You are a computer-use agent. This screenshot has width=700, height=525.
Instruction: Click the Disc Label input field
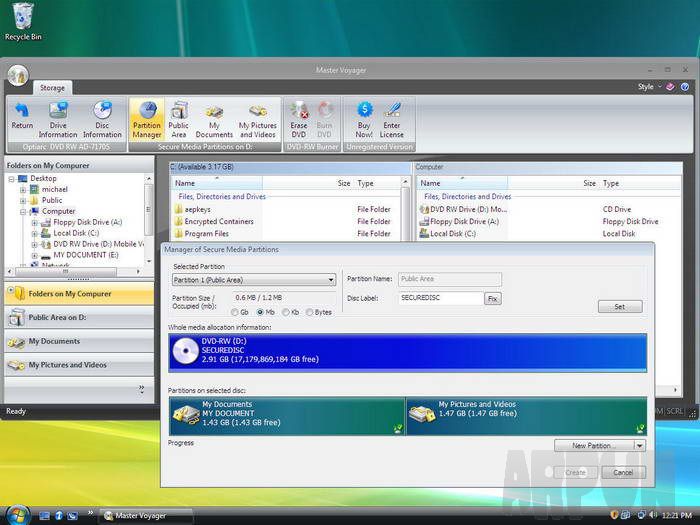[440, 299]
